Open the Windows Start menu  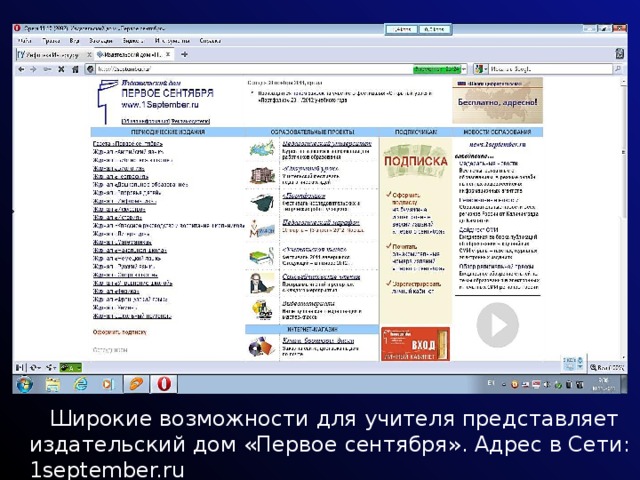[x=24, y=384]
